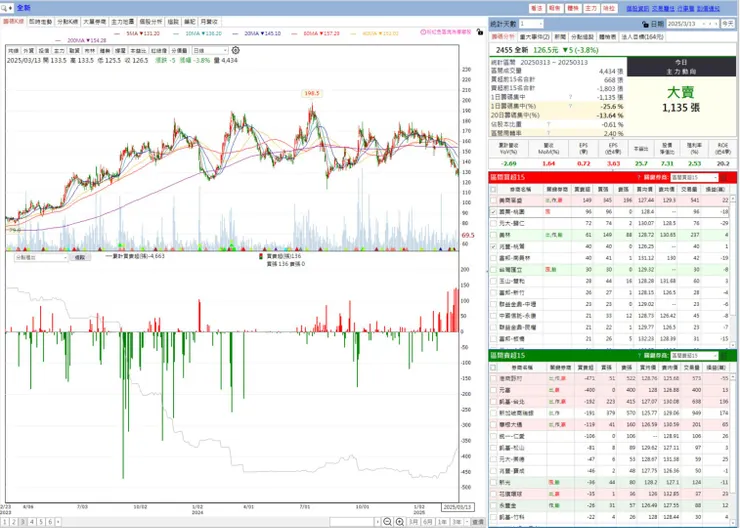This screenshot has height=528, width=740.
Task: Tick the checkbox for 台灣匯立 row
Action: (494, 270)
